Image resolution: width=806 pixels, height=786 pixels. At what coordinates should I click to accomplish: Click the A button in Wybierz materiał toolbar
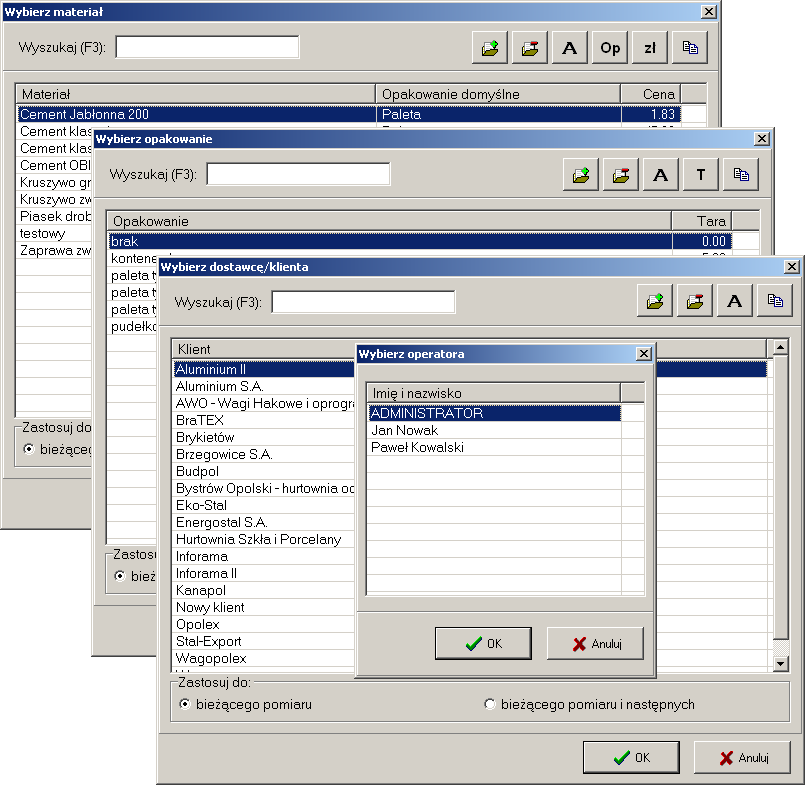point(570,48)
